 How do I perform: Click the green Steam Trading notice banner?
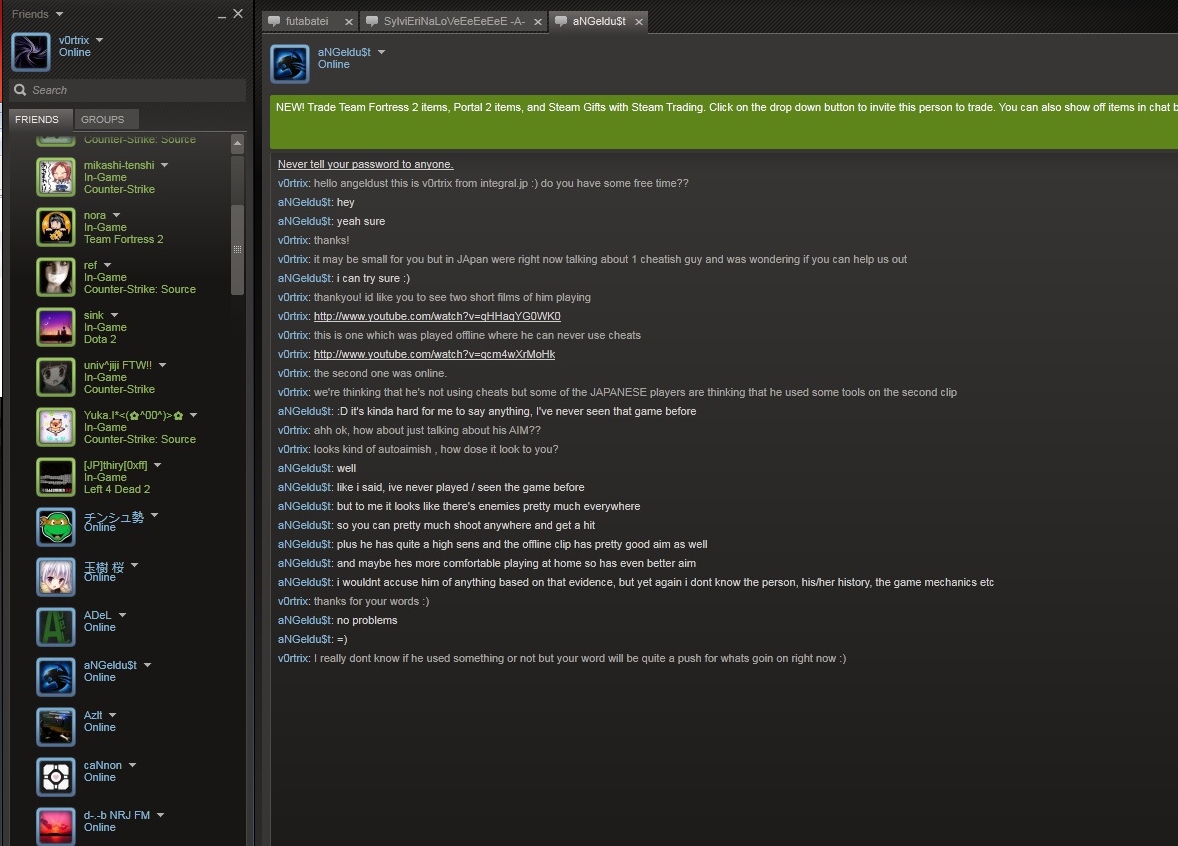point(723,122)
